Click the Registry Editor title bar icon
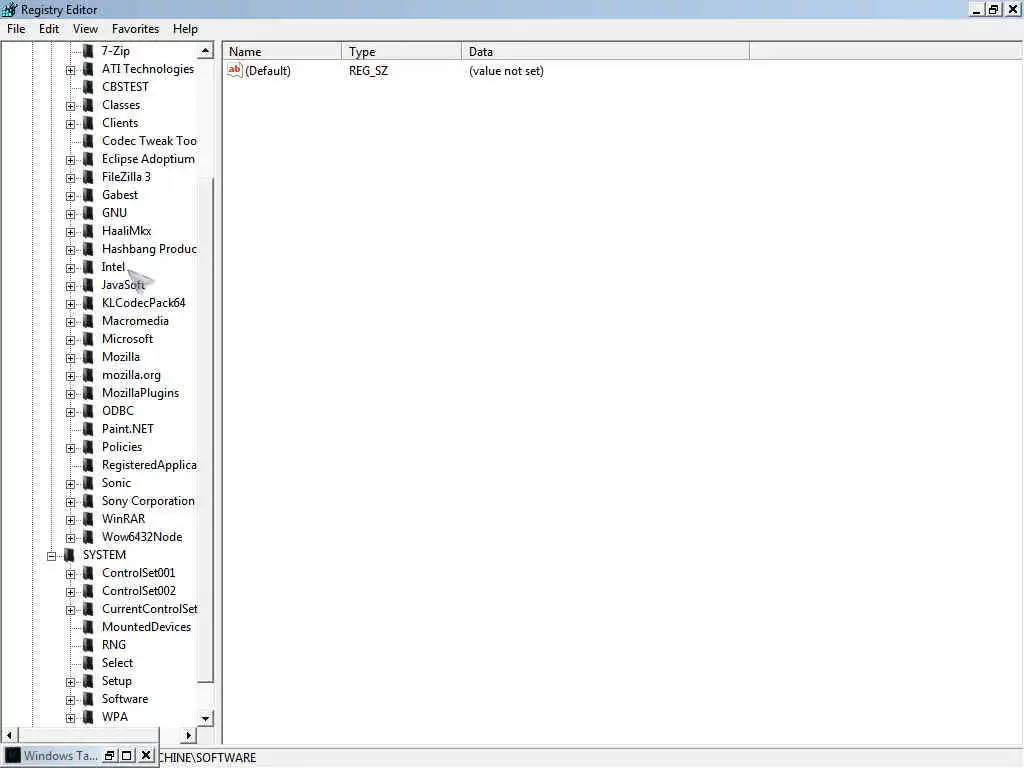Image resolution: width=1024 pixels, height=768 pixels. pyautogui.click(x=10, y=9)
